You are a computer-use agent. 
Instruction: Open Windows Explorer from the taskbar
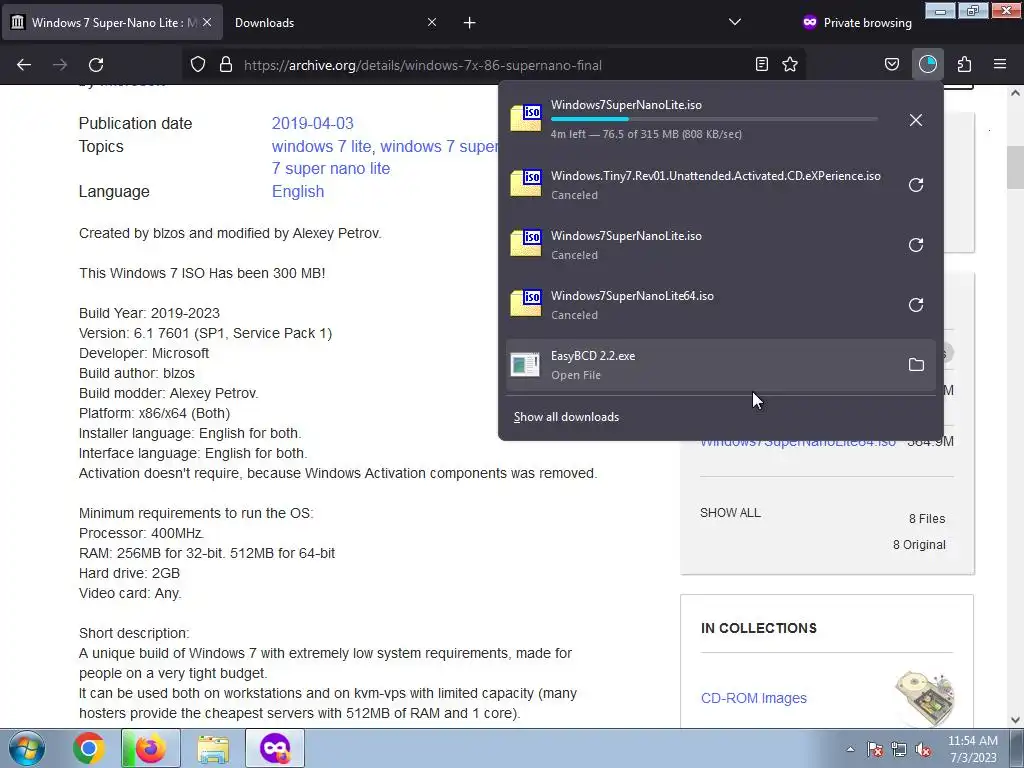point(213,748)
